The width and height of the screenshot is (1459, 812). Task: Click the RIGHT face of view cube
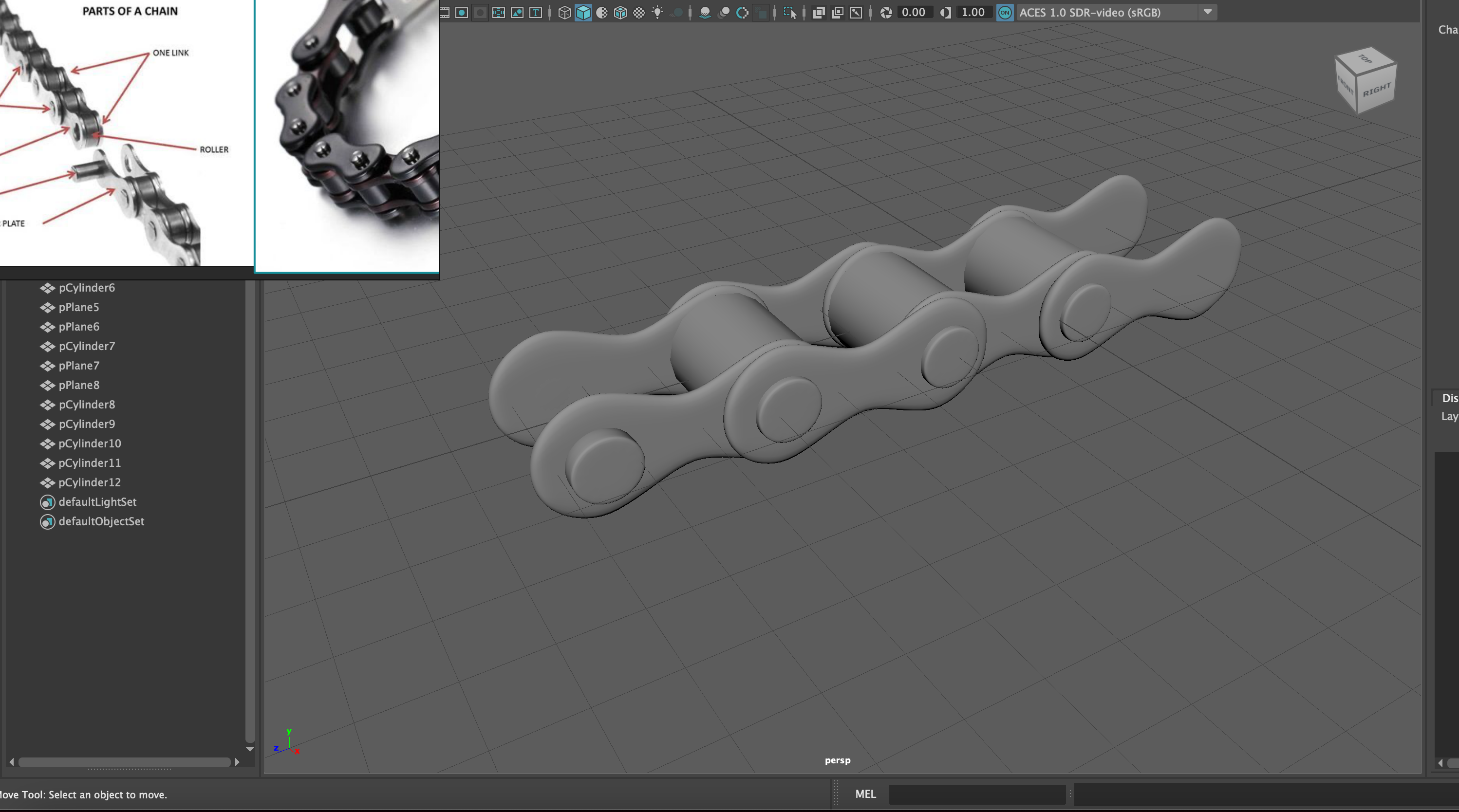point(1377,89)
